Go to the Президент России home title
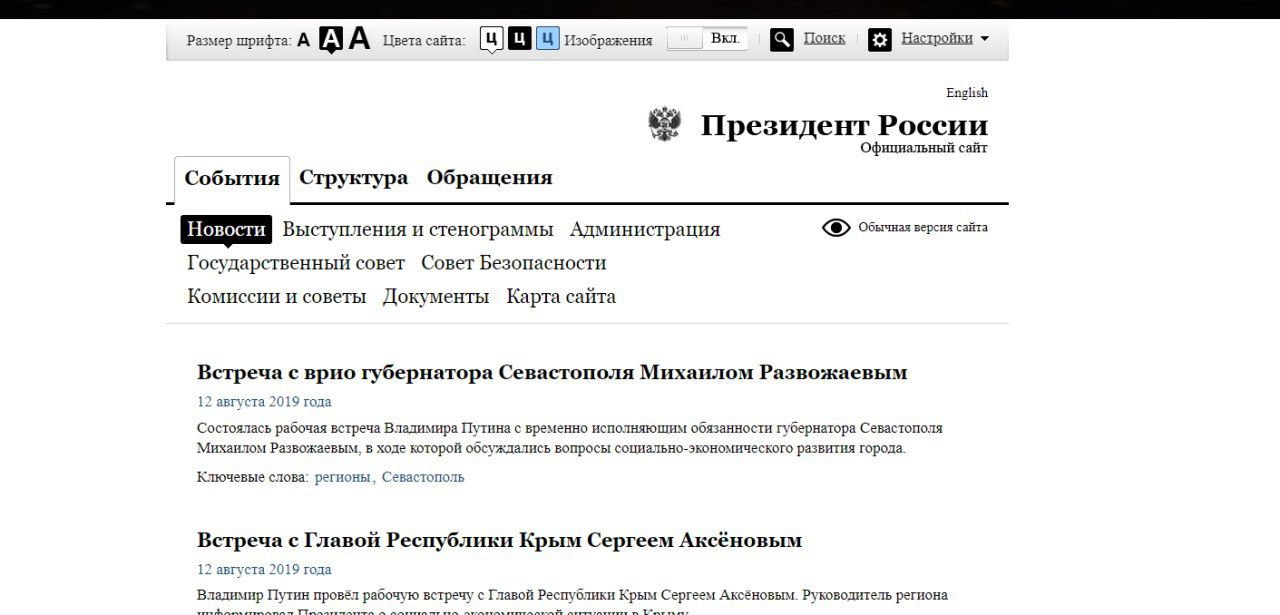 (x=844, y=125)
